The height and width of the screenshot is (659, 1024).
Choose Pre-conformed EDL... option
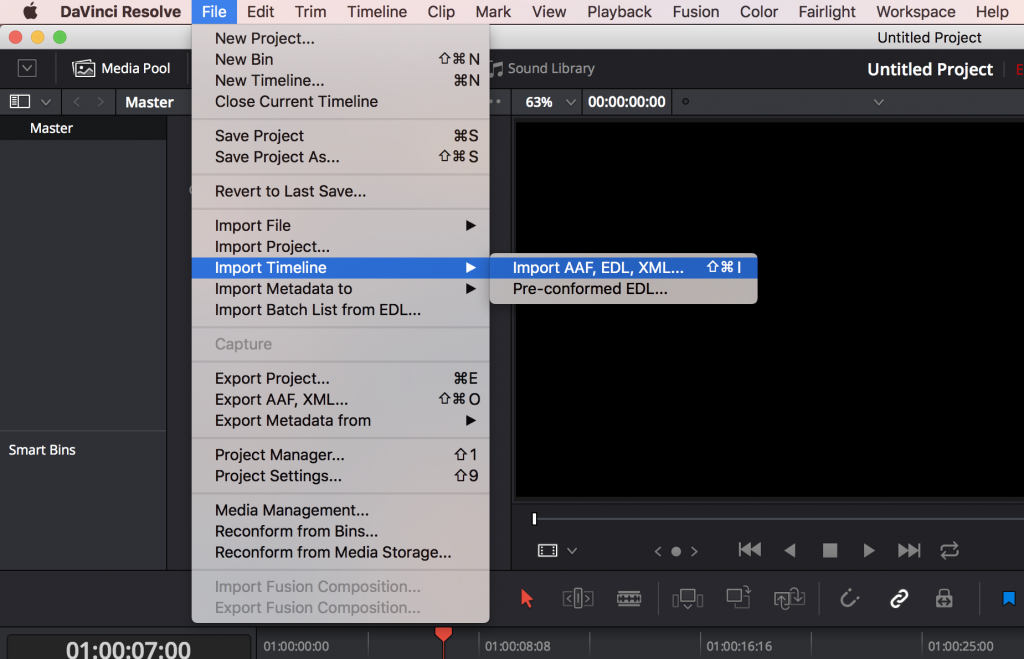(624, 289)
